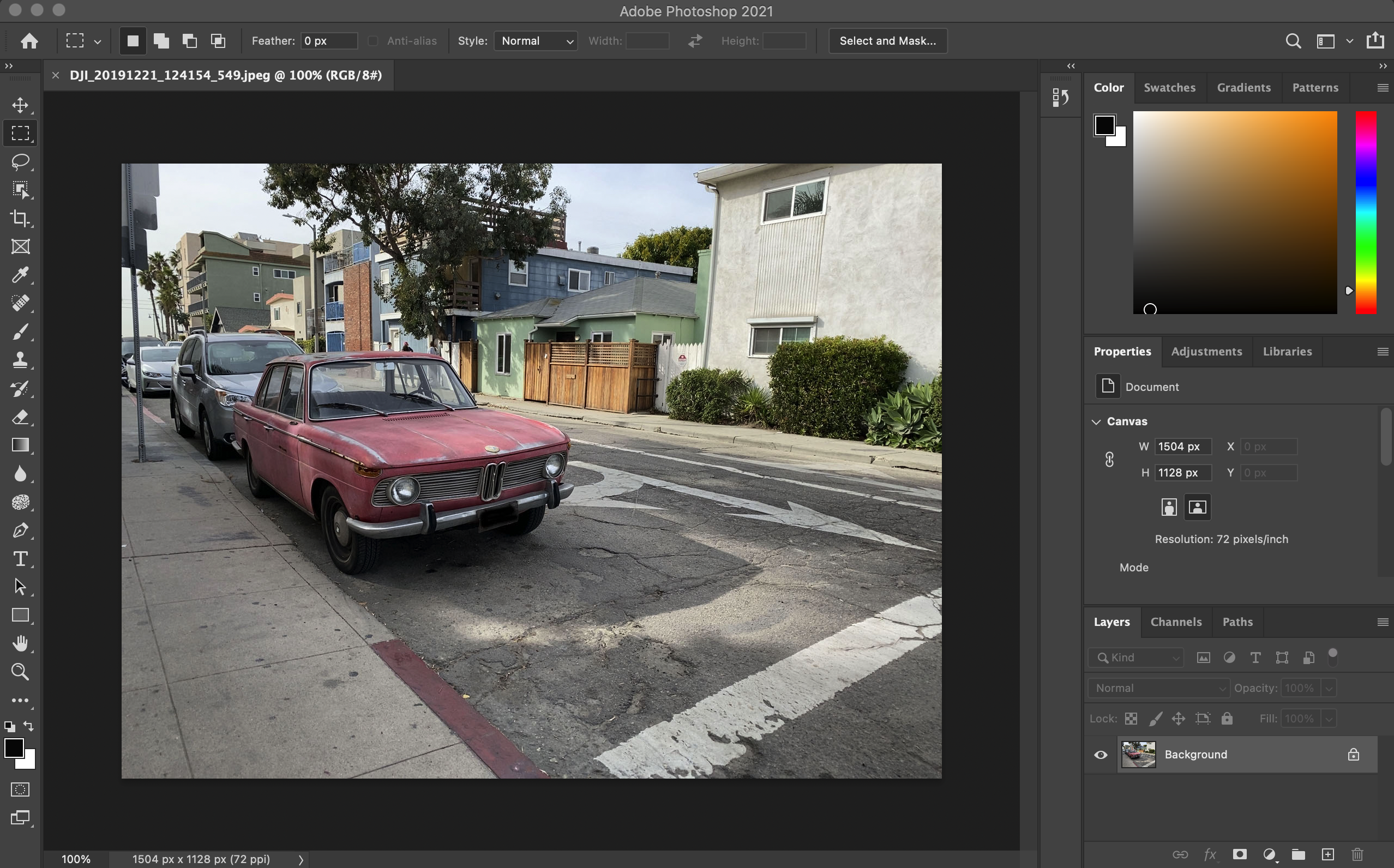
Task: Hide the Background layer with eye icon
Action: pyautogui.click(x=1101, y=755)
